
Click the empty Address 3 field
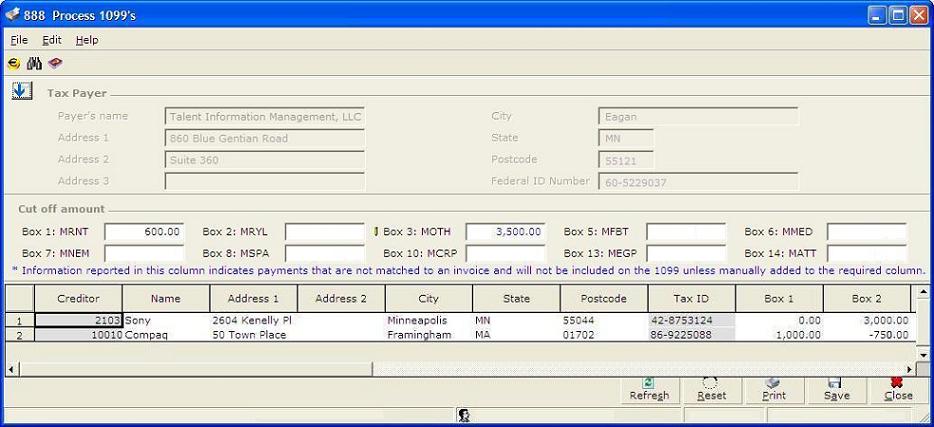click(x=264, y=182)
